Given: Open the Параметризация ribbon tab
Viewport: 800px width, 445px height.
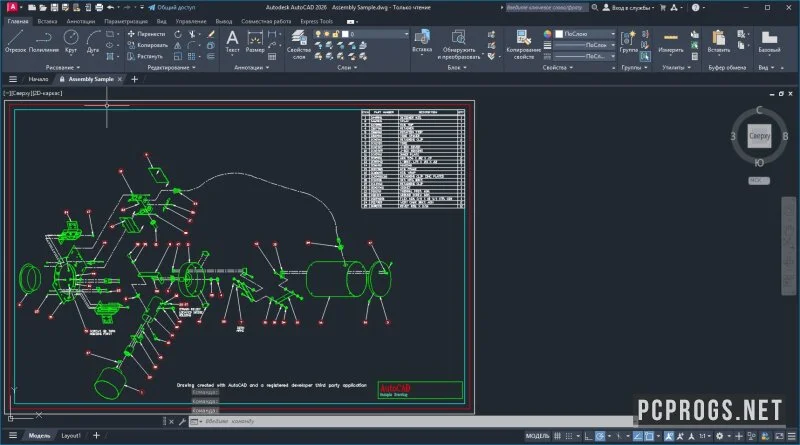Looking at the screenshot, I should point(126,21).
